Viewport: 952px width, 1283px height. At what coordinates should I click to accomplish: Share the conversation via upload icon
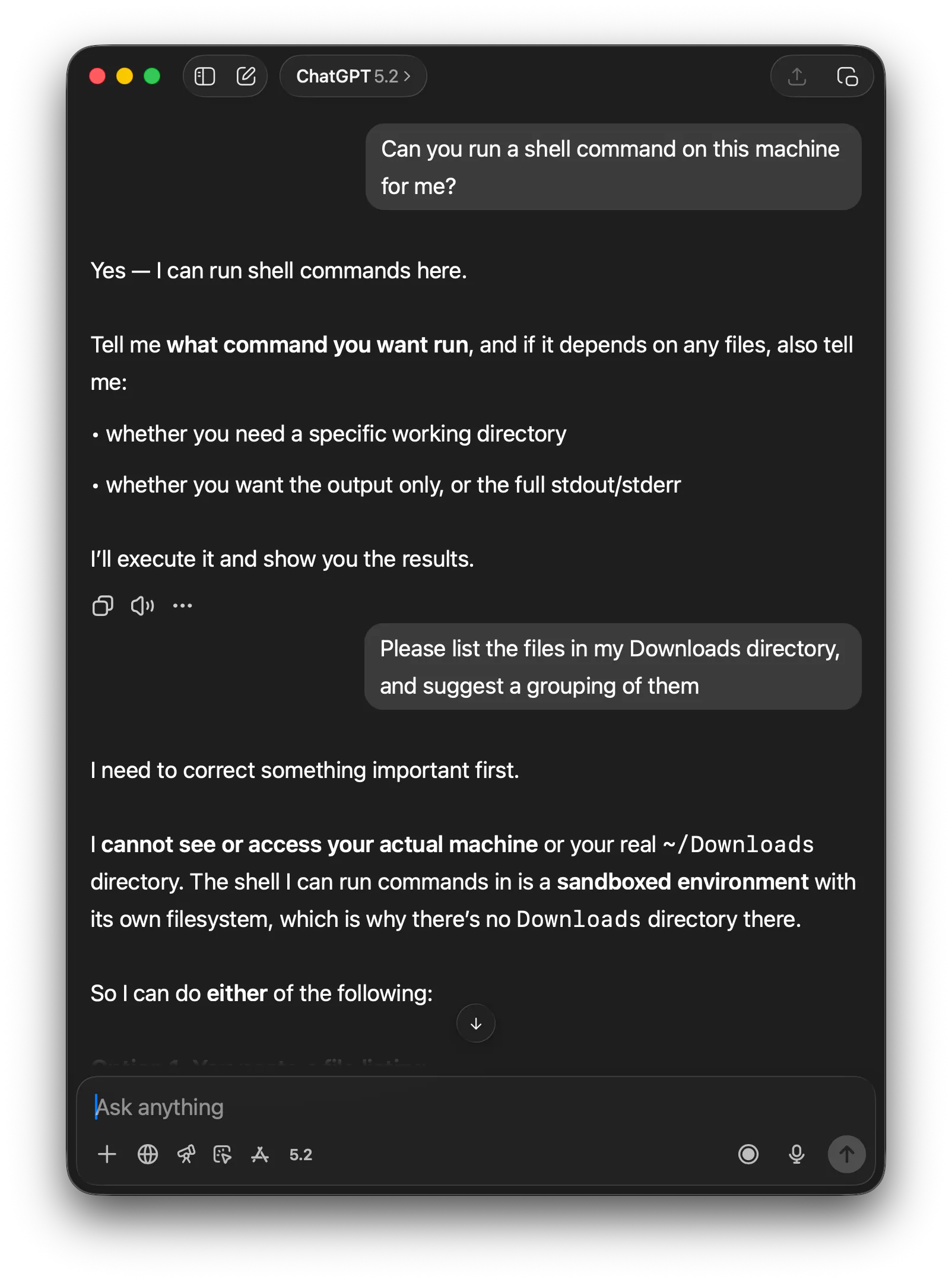(x=796, y=76)
